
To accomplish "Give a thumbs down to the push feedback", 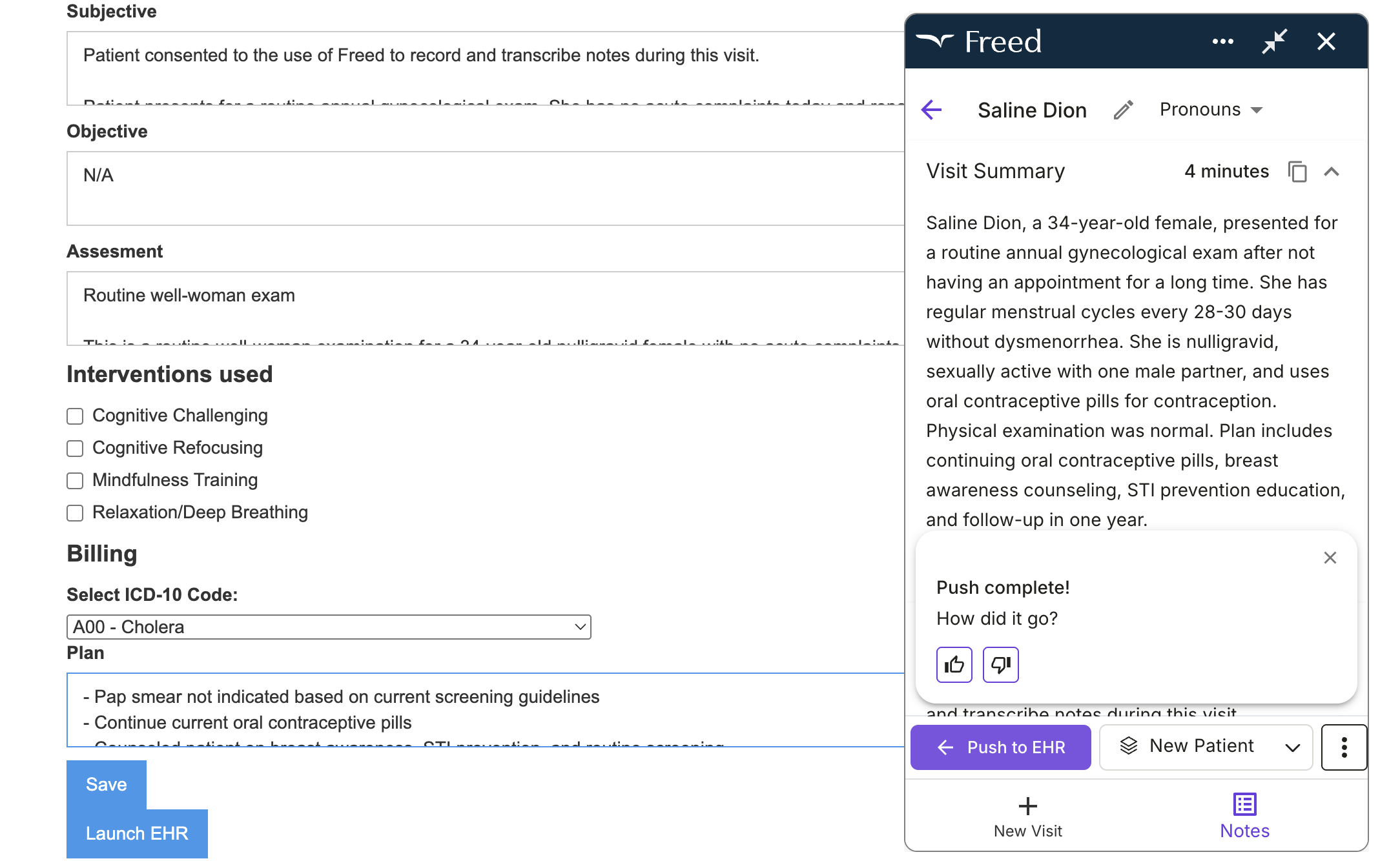I will pyautogui.click(x=1000, y=664).
